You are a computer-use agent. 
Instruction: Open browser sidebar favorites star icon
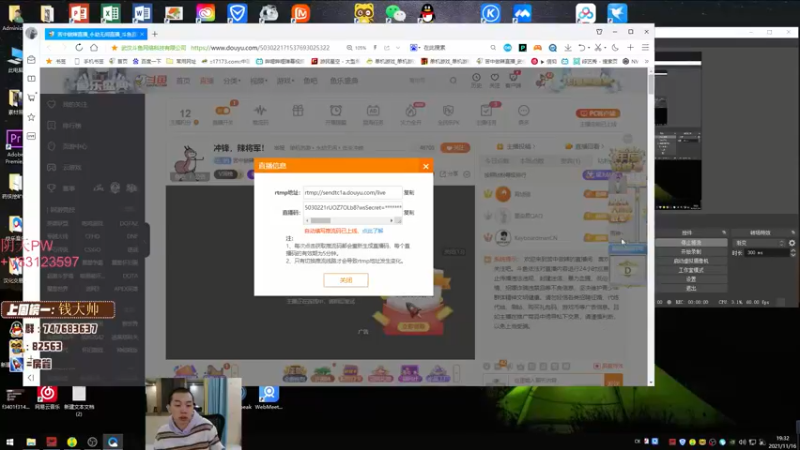(x=31, y=117)
